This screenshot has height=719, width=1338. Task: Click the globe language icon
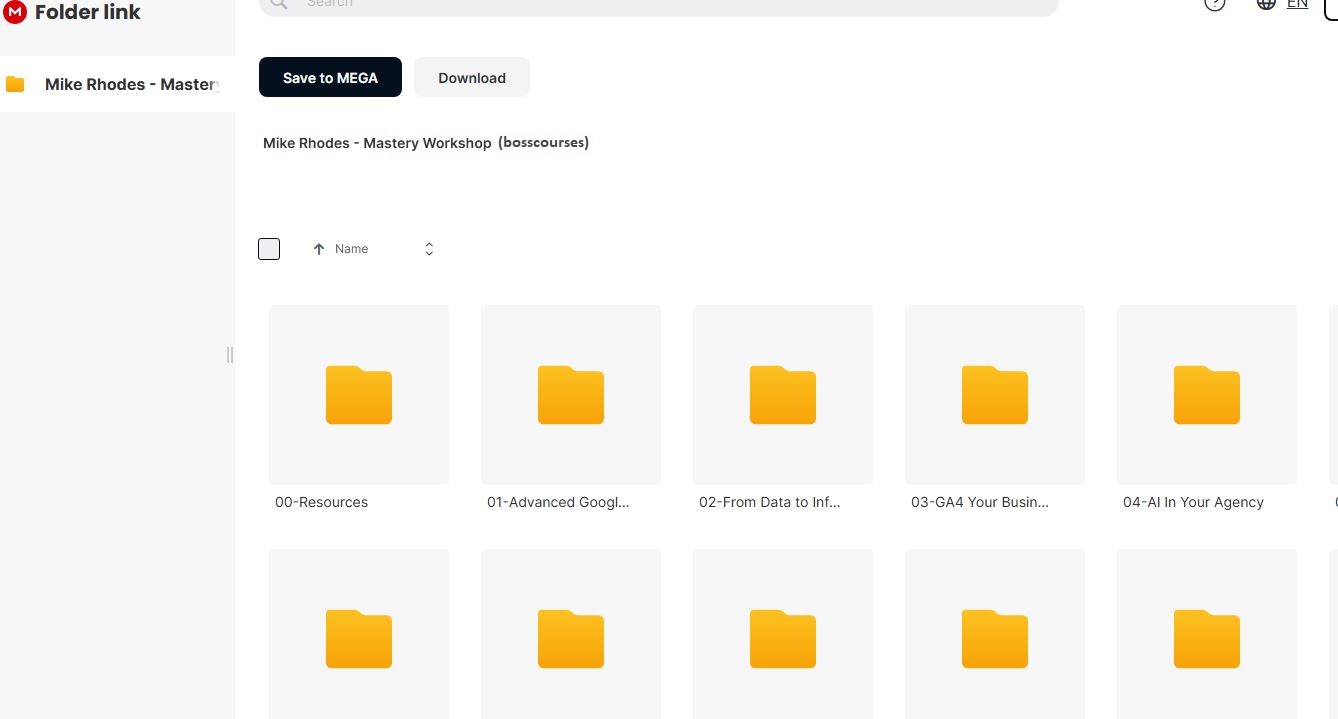(x=1266, y=3)
